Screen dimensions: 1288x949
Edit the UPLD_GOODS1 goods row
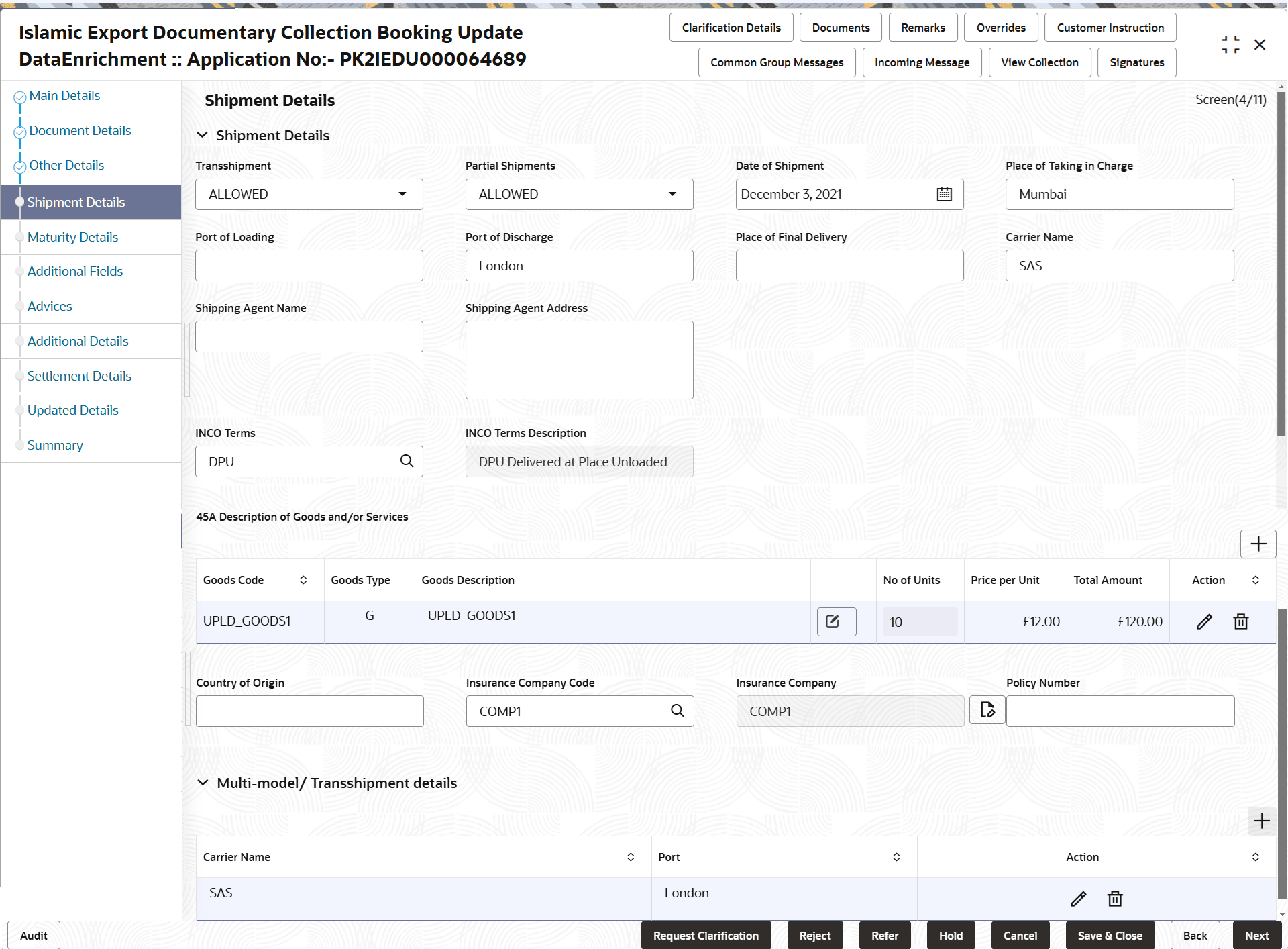[1204, 621]
